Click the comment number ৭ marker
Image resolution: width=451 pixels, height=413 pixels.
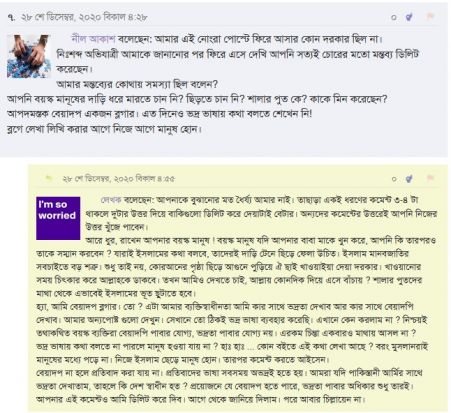(x=11, y=17)
